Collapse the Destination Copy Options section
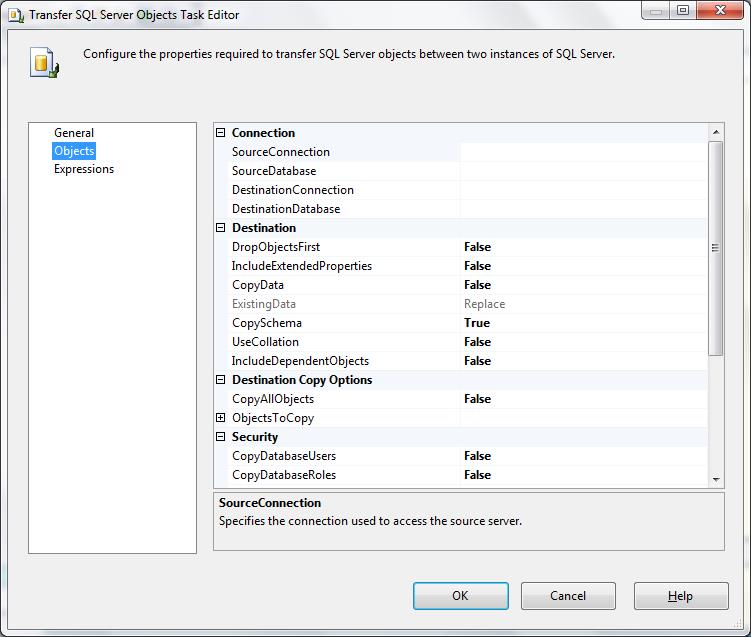The width and height of the screenshot is (751, 637). coord(221,380)
